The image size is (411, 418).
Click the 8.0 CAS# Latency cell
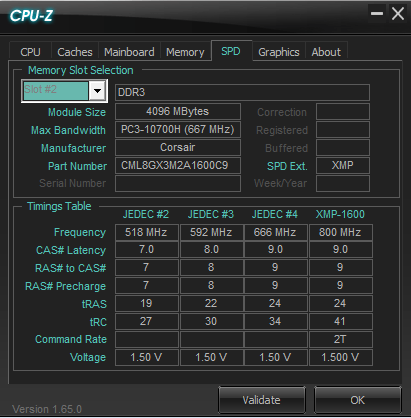(211, 250)
